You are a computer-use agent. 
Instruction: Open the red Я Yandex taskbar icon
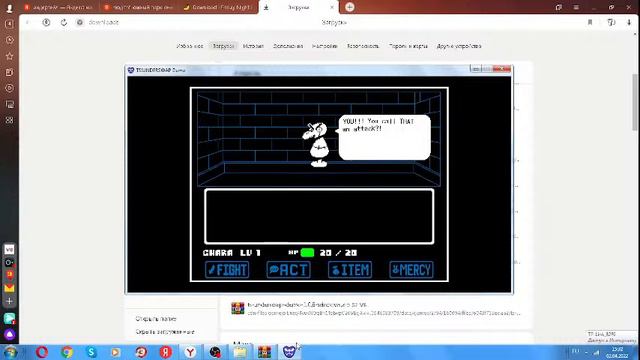click(166, 352)
